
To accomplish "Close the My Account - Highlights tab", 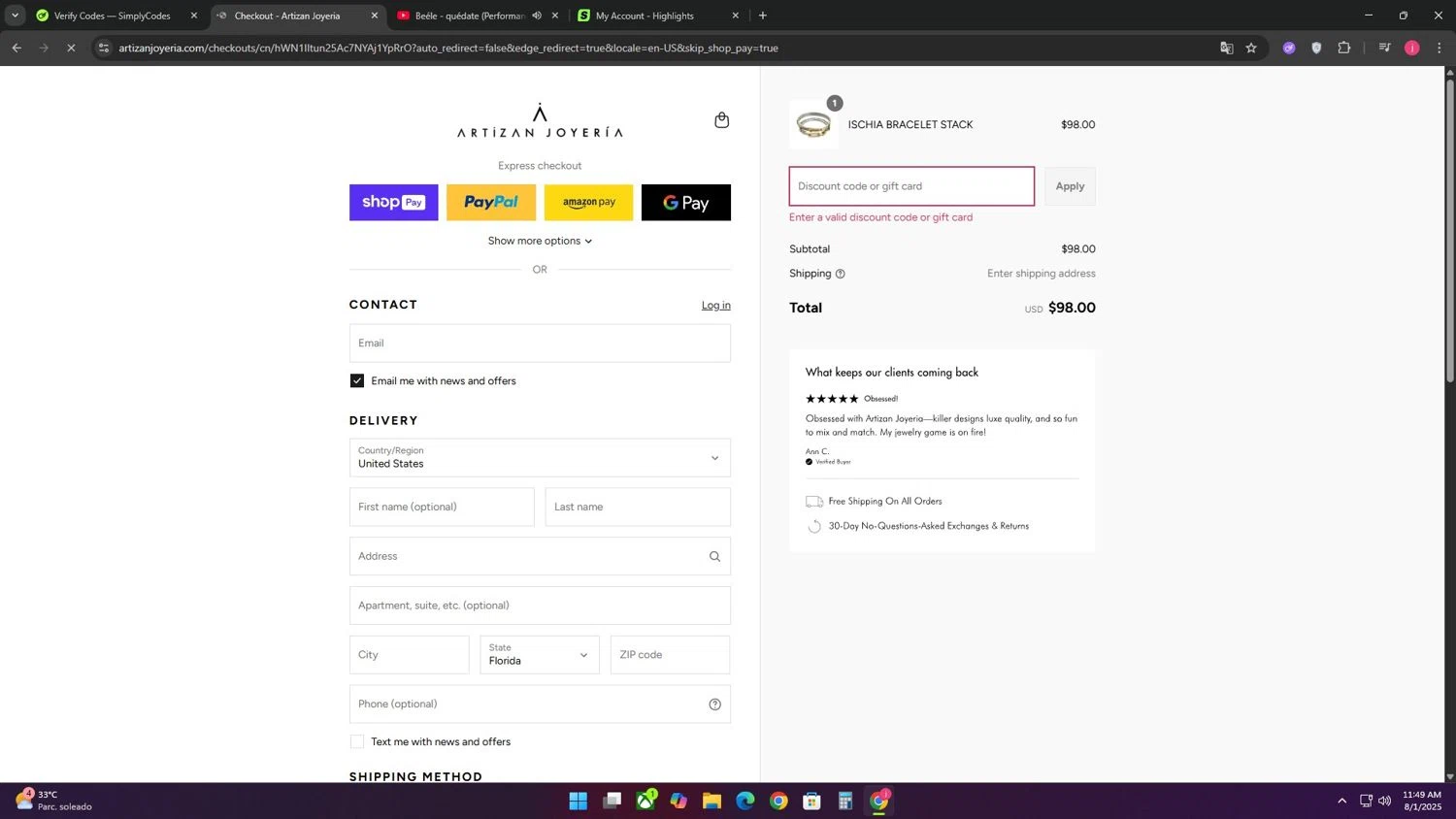I will (735, 16).
